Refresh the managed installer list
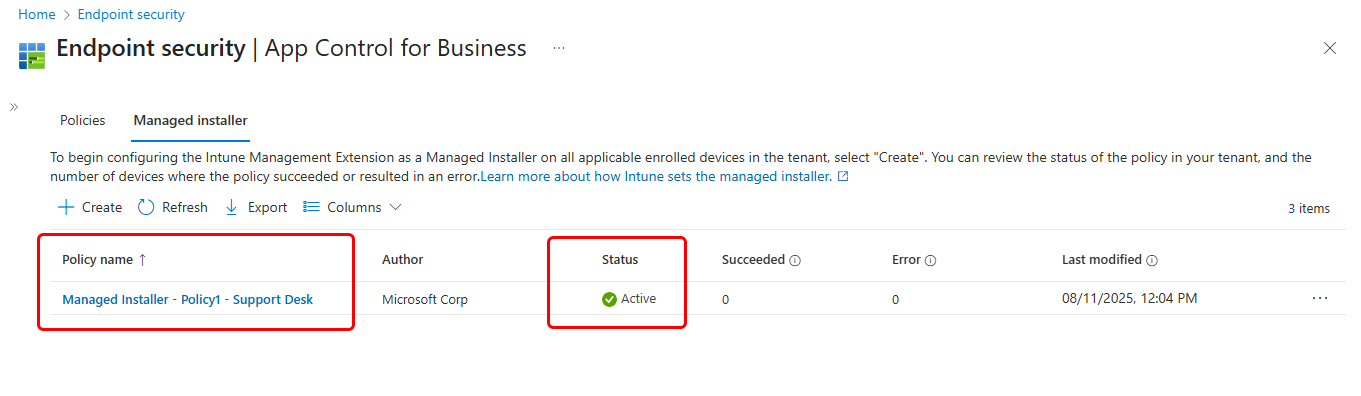 click(172, 207)
